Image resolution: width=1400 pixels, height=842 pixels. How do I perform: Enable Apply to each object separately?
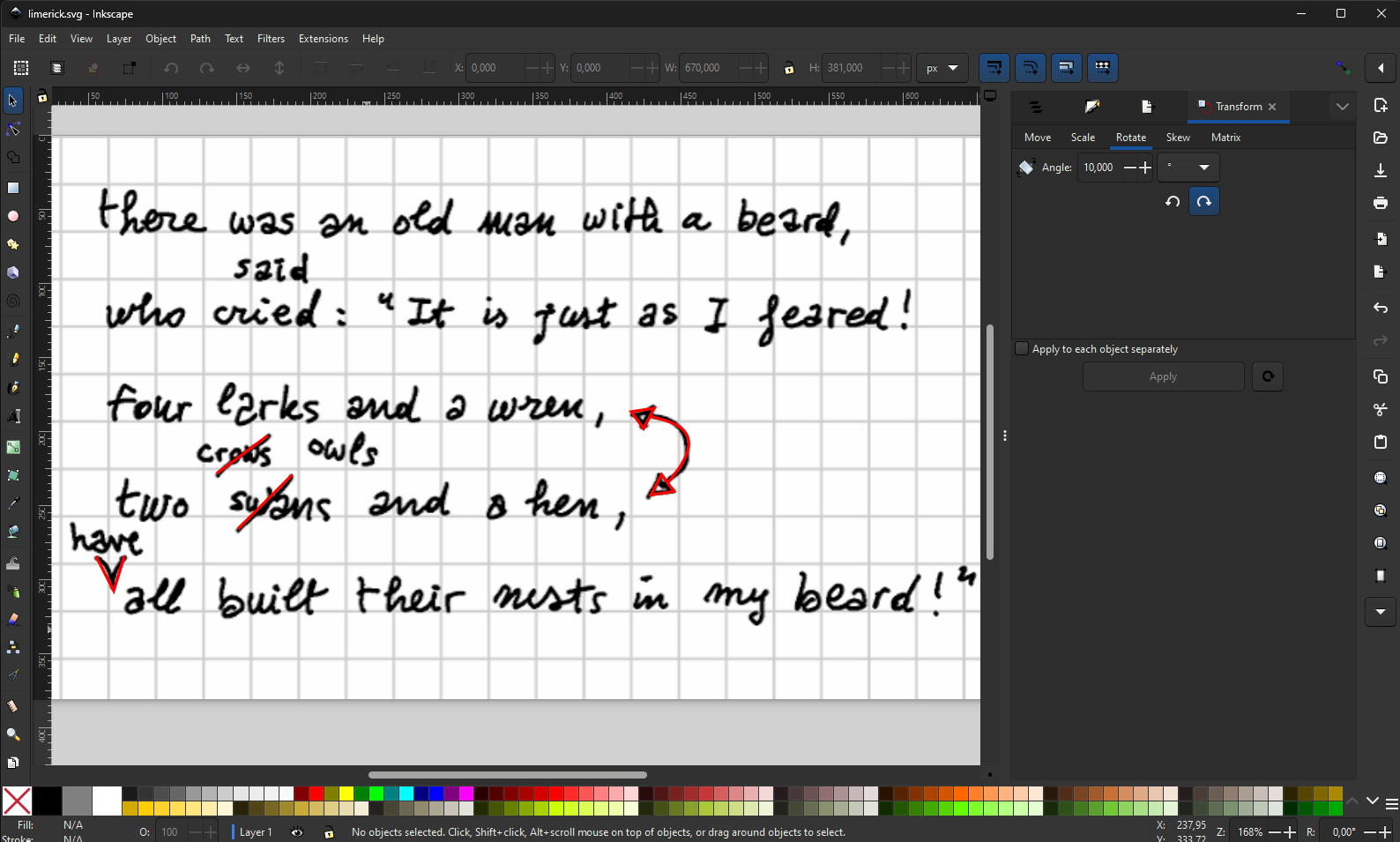[1022, 349]
